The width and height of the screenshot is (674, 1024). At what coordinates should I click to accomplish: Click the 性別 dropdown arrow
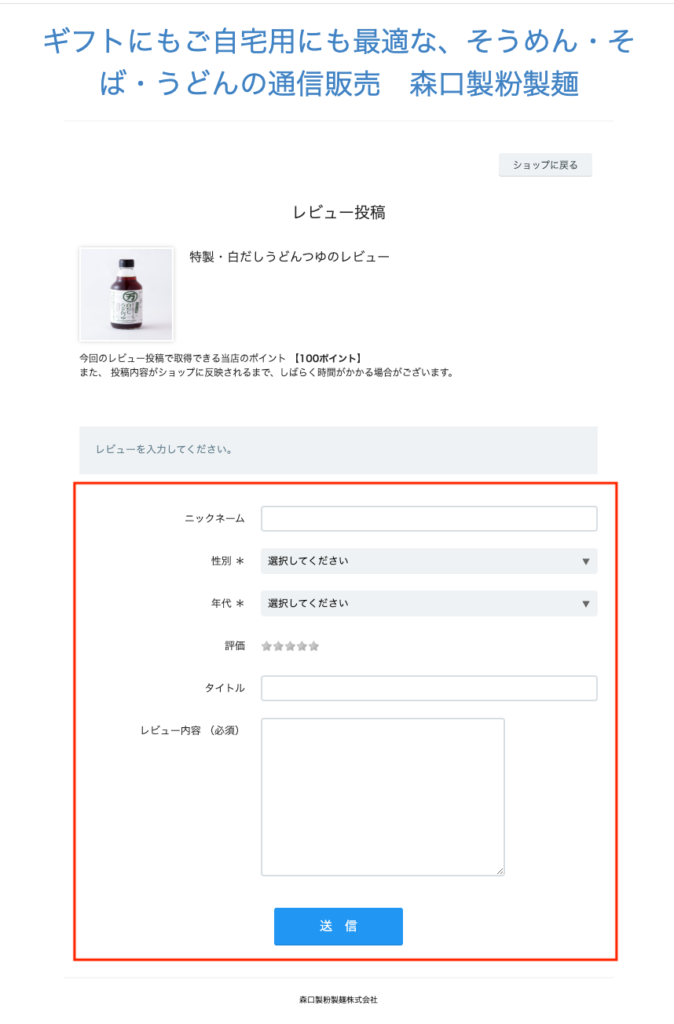click(585, 561)
